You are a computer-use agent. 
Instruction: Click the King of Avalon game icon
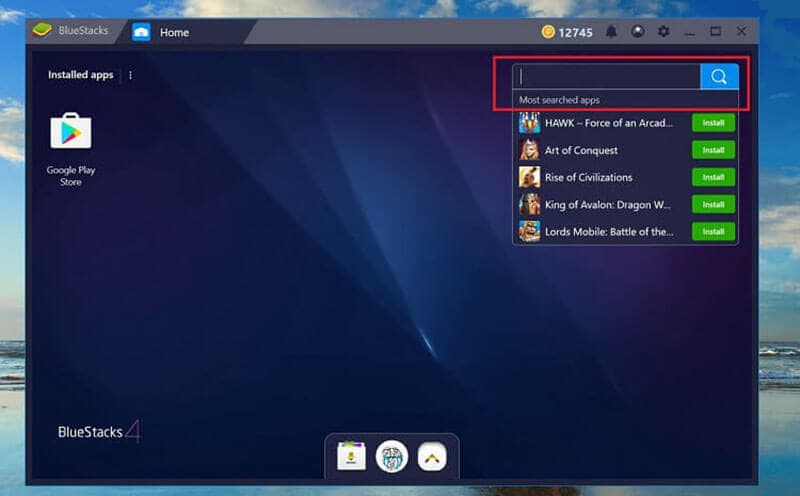point(530,204)
